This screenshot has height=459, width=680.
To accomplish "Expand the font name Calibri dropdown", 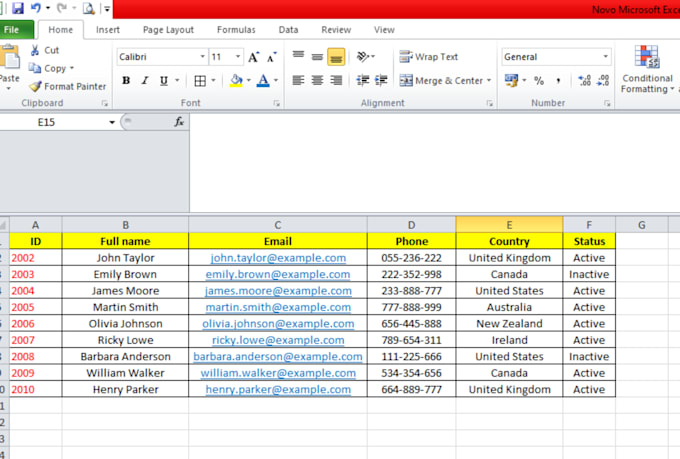I will click(202, 57).
